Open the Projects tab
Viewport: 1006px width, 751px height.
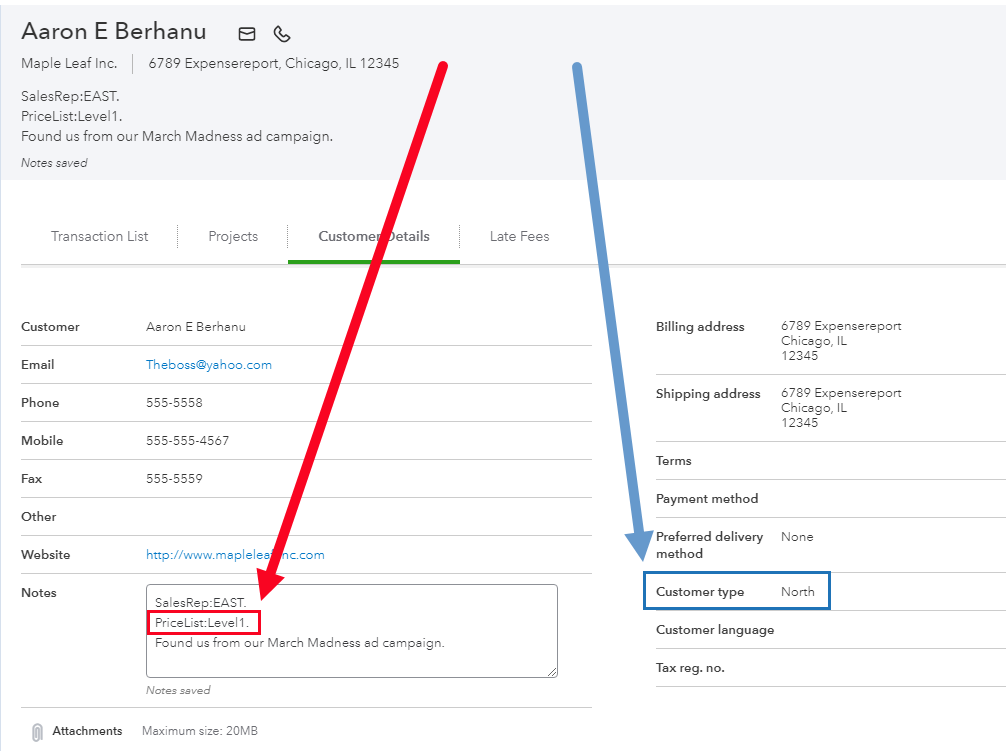pyautogui.click(x=233, y=237)
